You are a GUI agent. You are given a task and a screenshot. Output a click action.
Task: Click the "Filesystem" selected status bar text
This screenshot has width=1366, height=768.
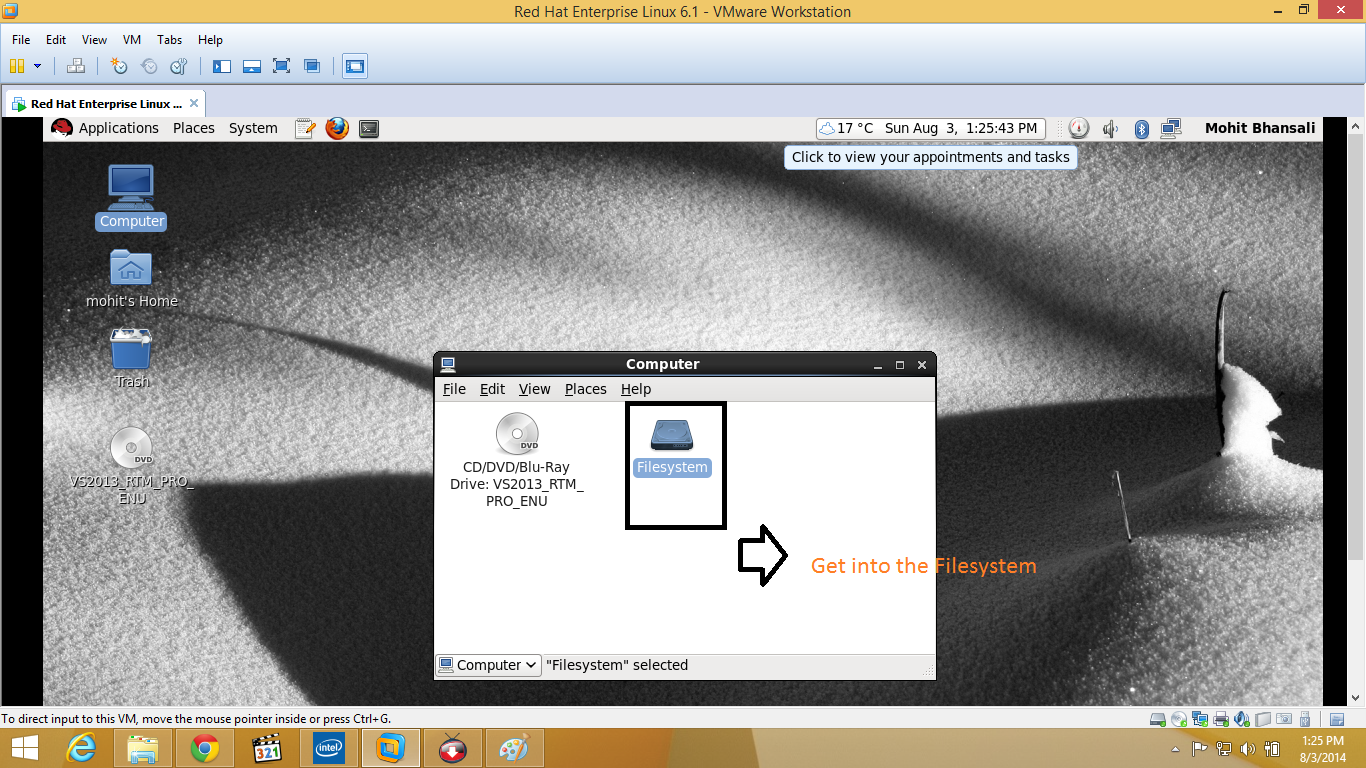(x=617, y=665)
